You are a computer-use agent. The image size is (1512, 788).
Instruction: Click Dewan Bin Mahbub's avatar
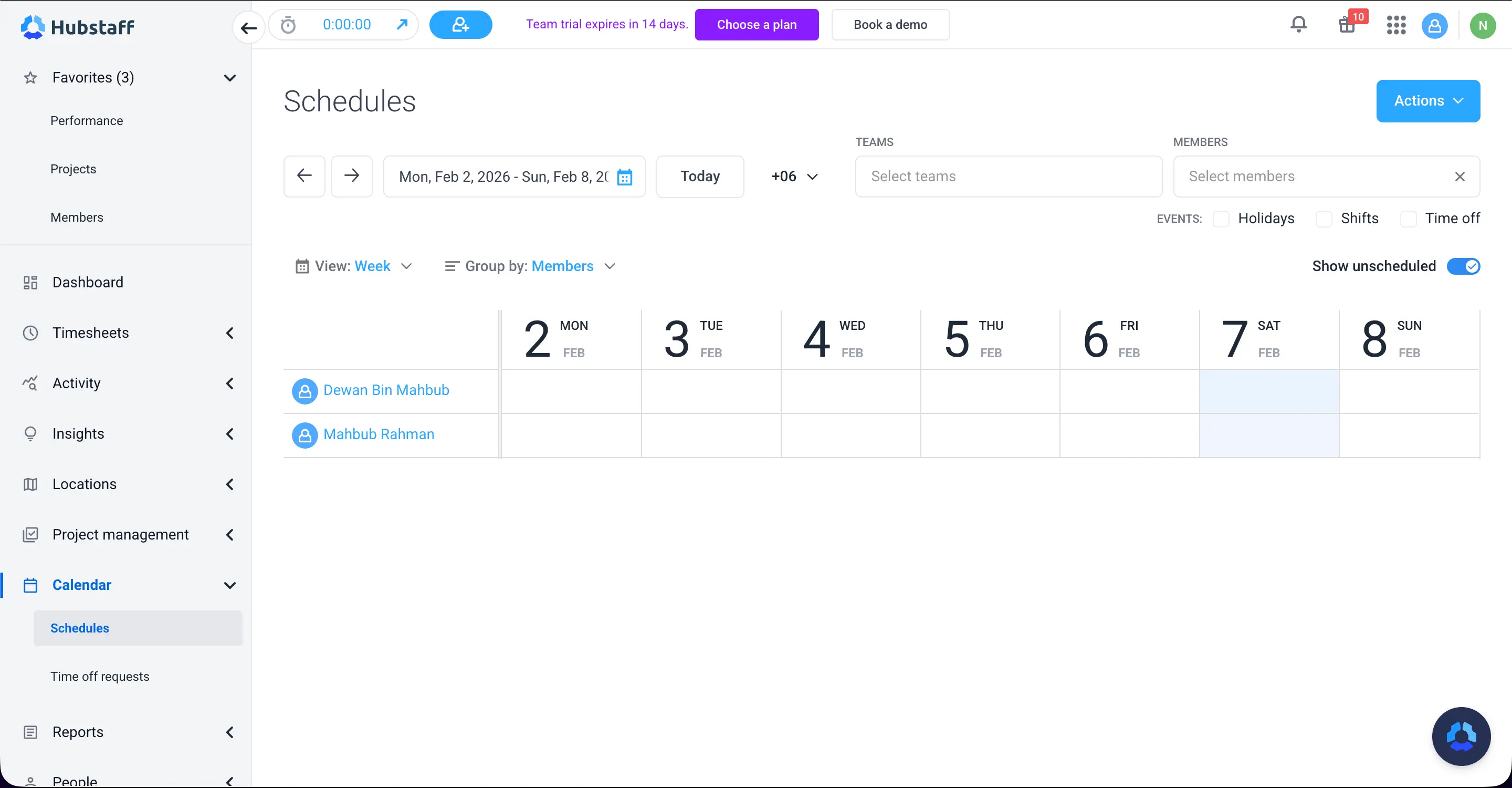(x=304, y=390)
